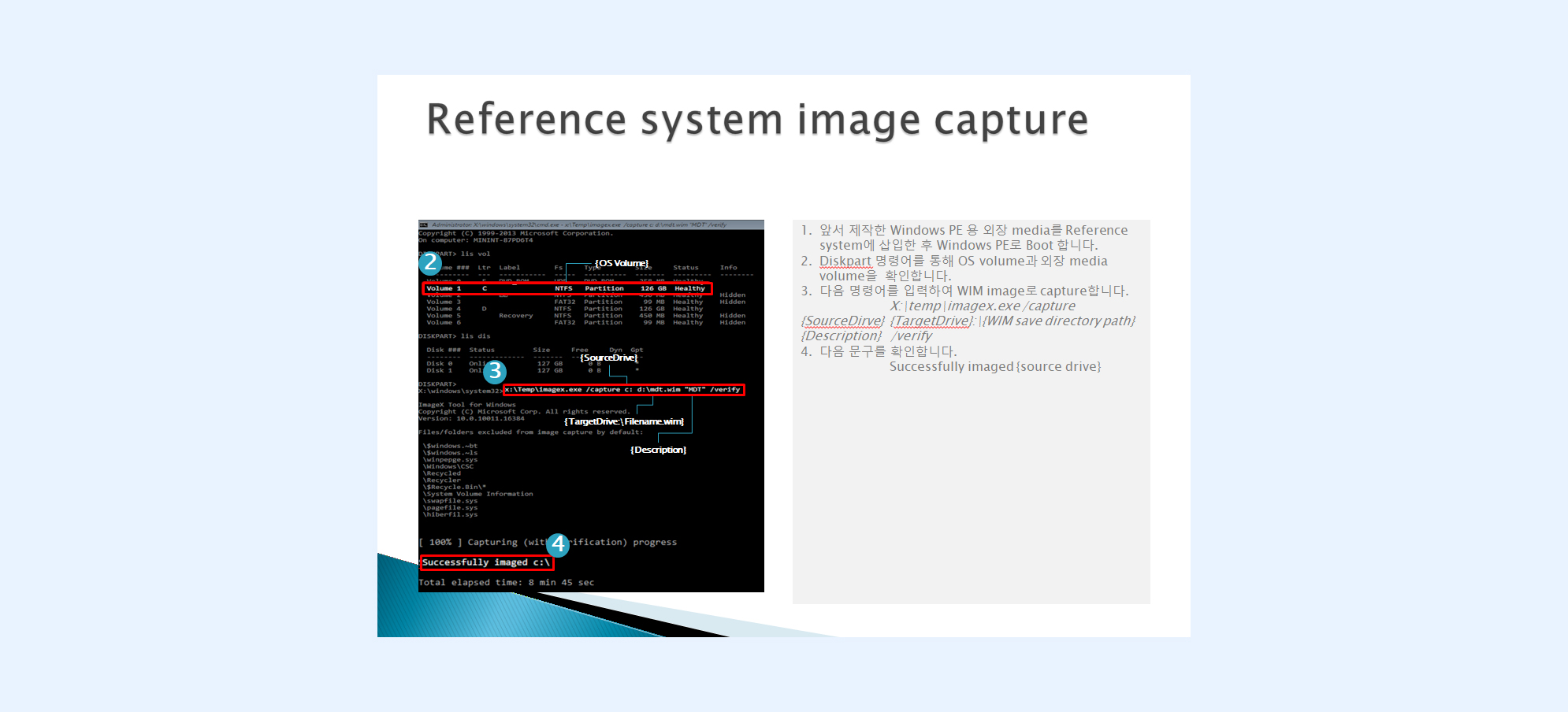
Task: Click the underlined "Diskpart" word in item 2
Action: click(845, 261)
